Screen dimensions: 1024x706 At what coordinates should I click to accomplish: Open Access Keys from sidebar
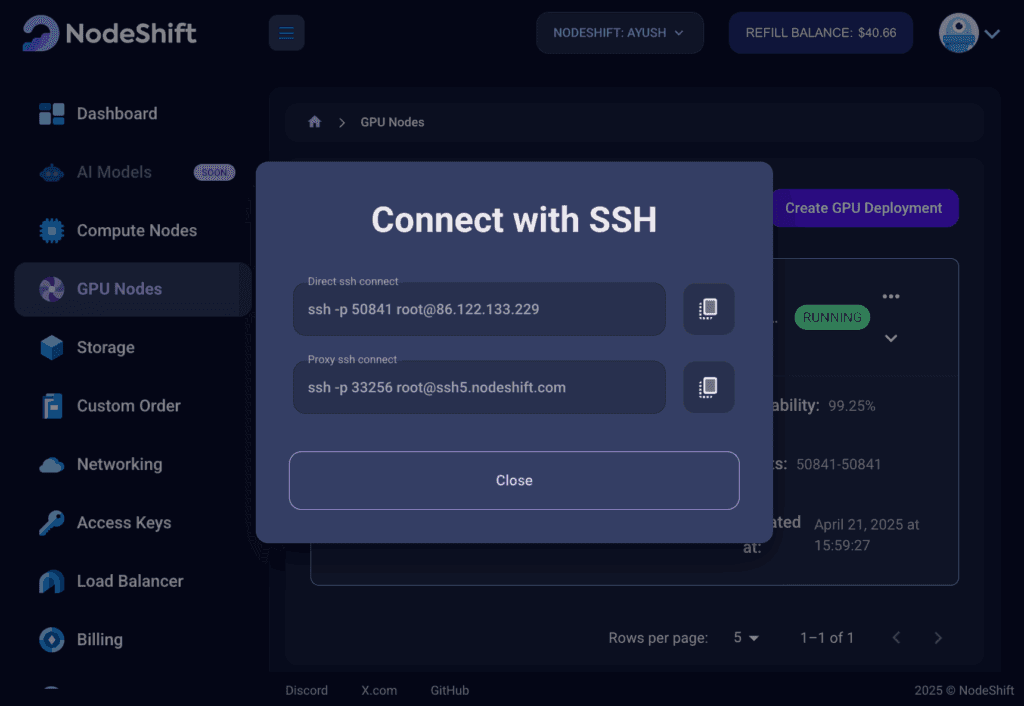click(x=124, y=522)
